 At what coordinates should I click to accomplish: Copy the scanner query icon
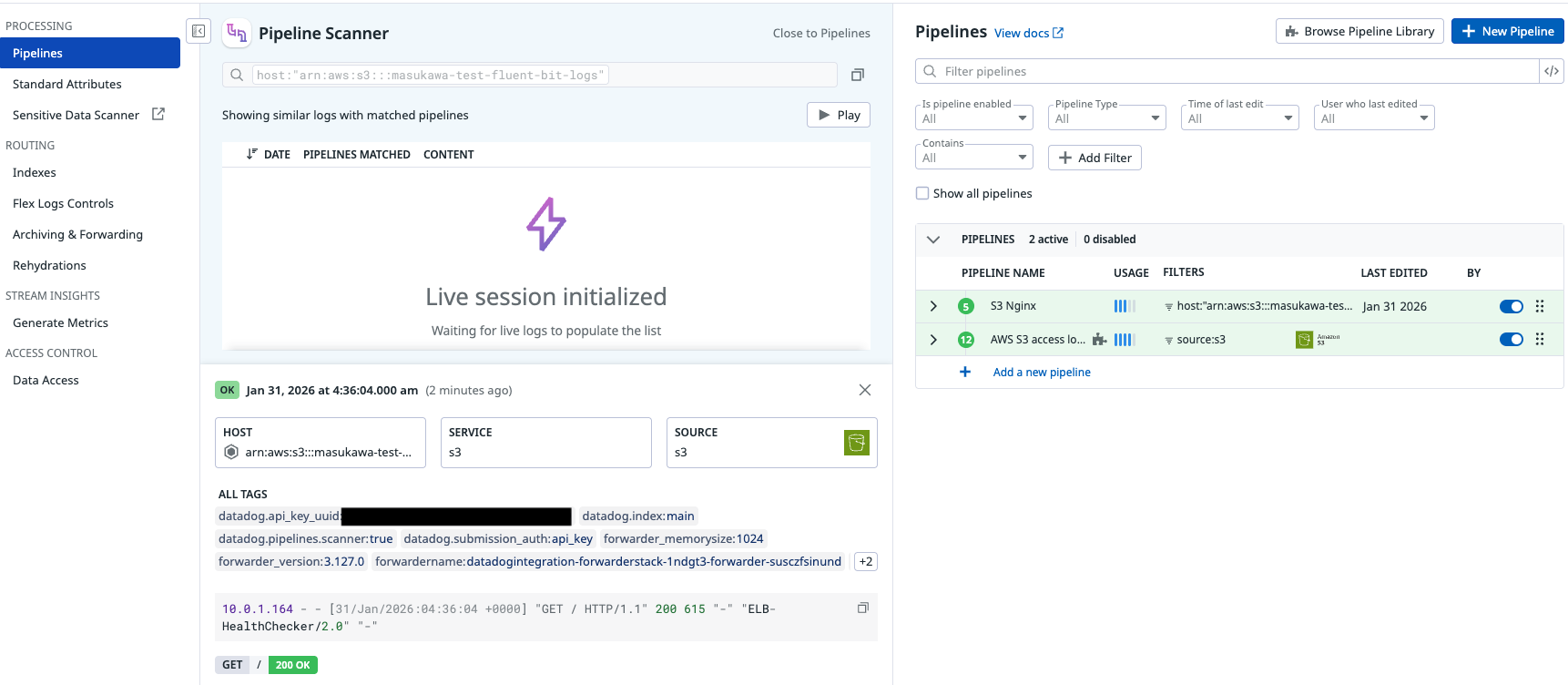[x=857, y=75]
